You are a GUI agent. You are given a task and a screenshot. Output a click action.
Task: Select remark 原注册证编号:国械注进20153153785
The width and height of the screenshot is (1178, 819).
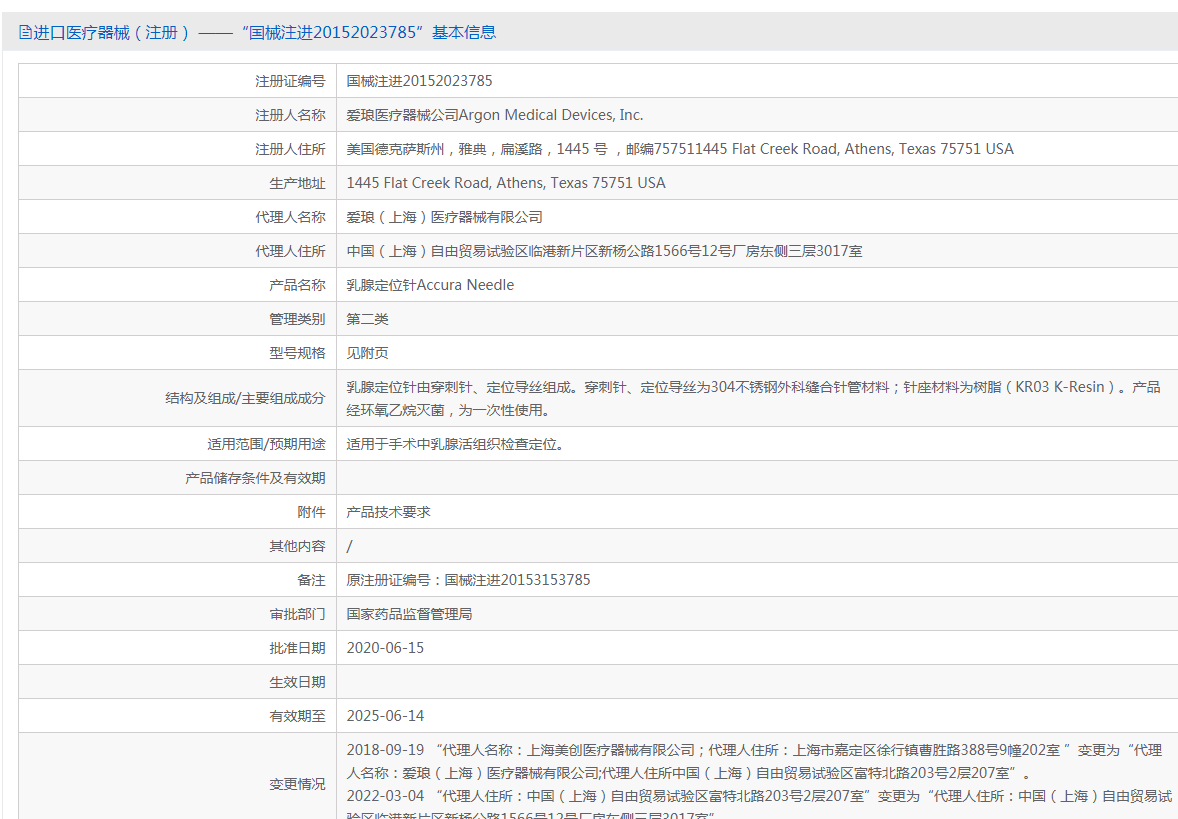tap(468, 580)
